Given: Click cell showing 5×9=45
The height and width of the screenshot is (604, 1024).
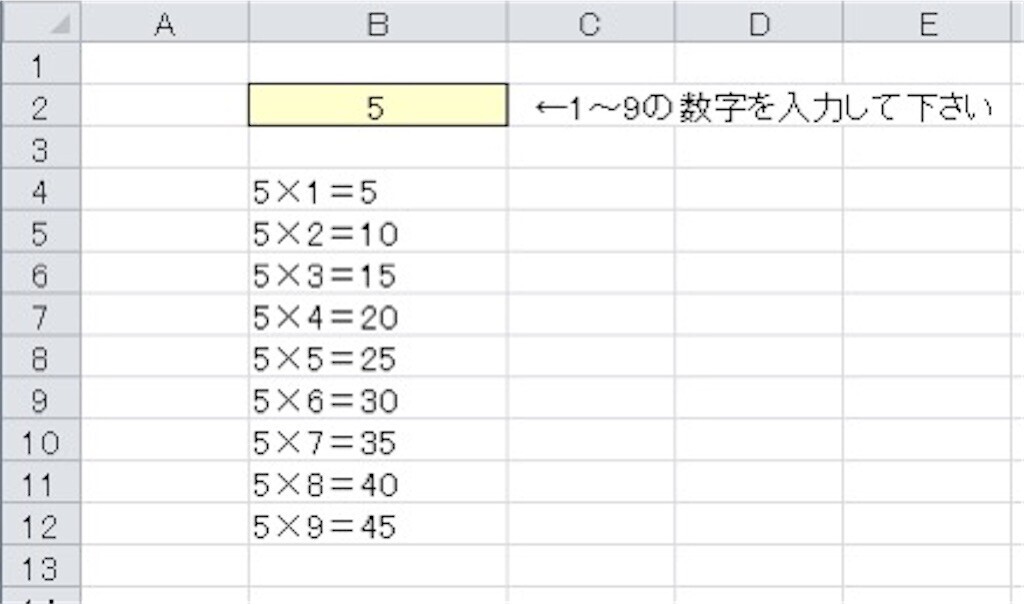Looking at the screenshot, I should point(378,524).
